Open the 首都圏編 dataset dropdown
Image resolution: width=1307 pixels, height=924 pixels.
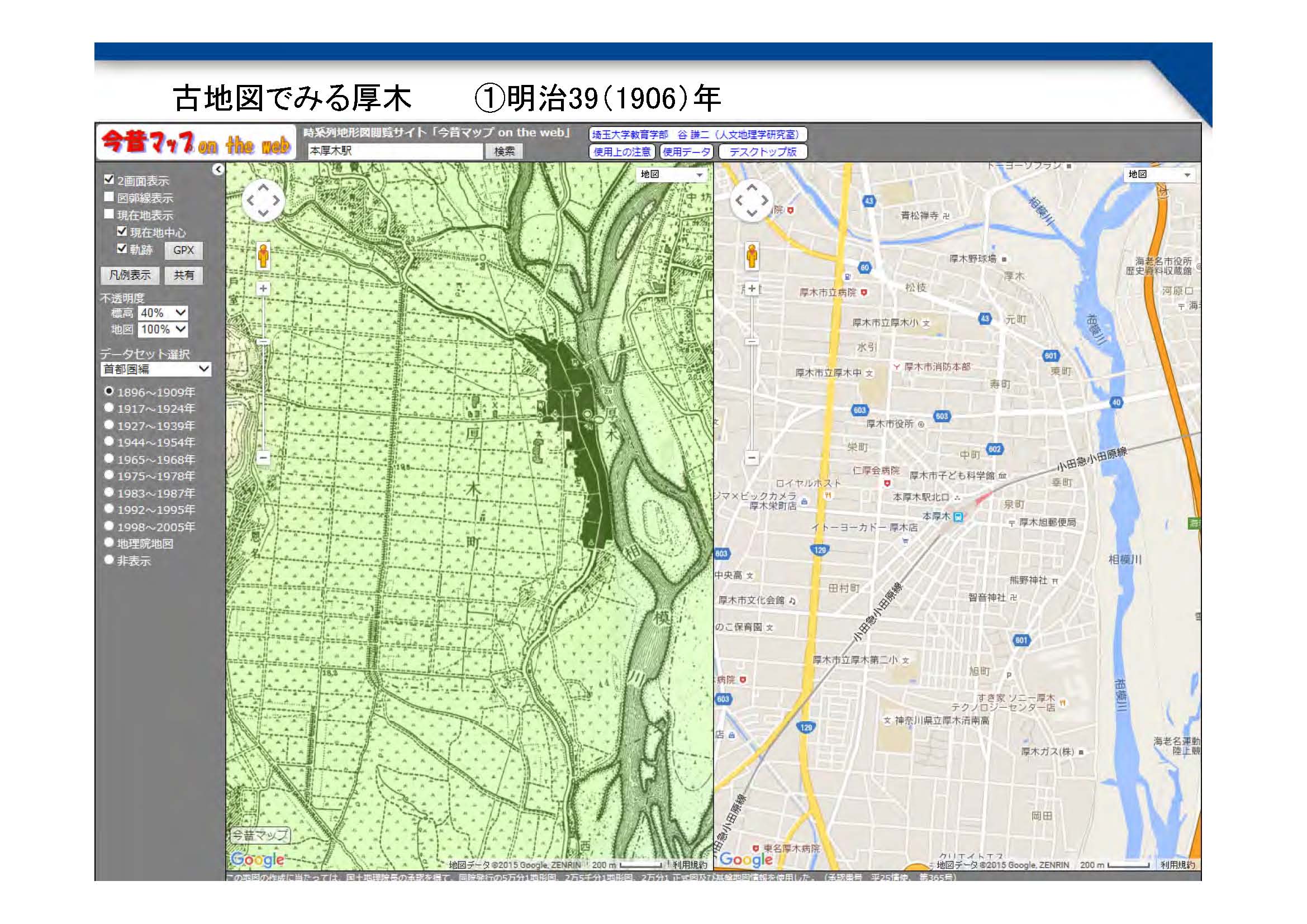156,369
